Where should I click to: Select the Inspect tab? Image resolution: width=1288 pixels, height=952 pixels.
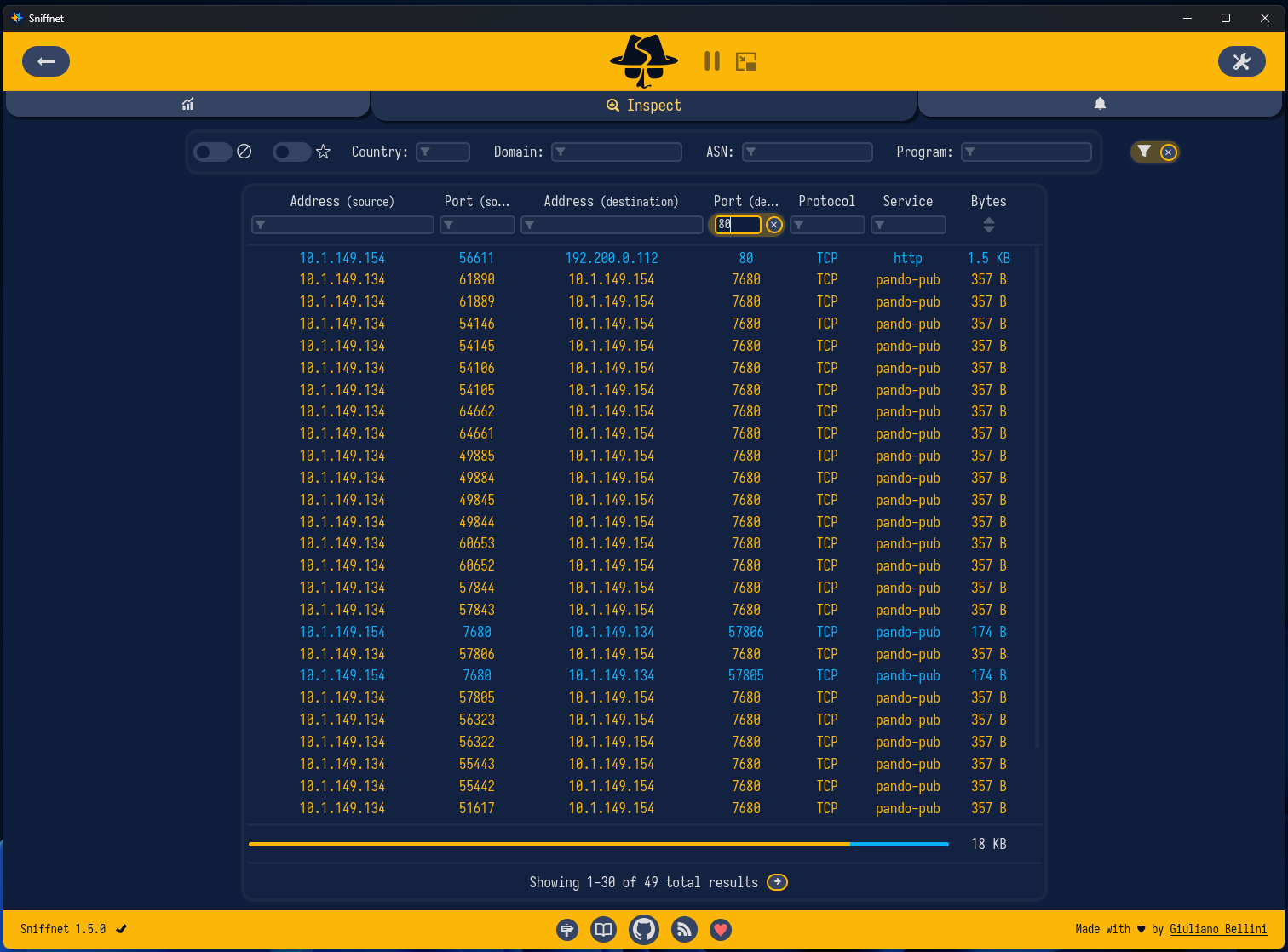coord(644,106)
